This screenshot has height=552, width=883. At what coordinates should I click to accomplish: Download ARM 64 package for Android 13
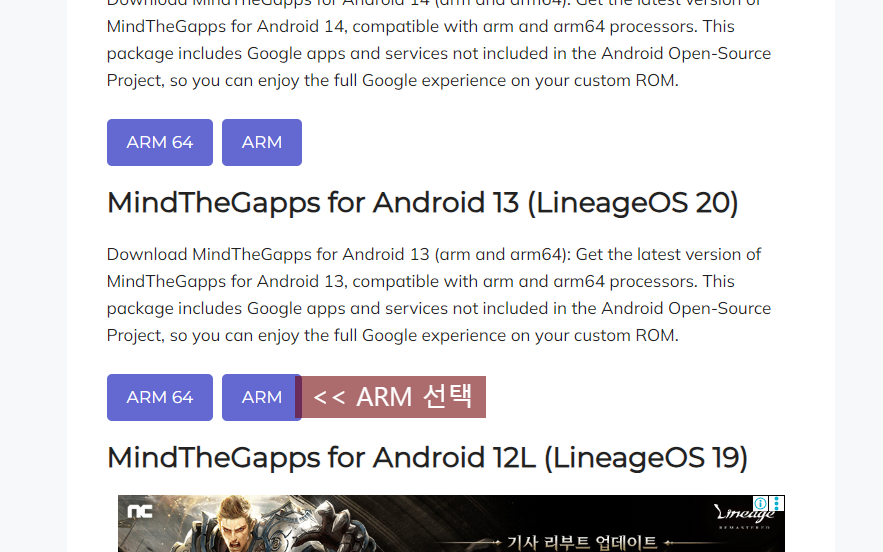[160, 398]
